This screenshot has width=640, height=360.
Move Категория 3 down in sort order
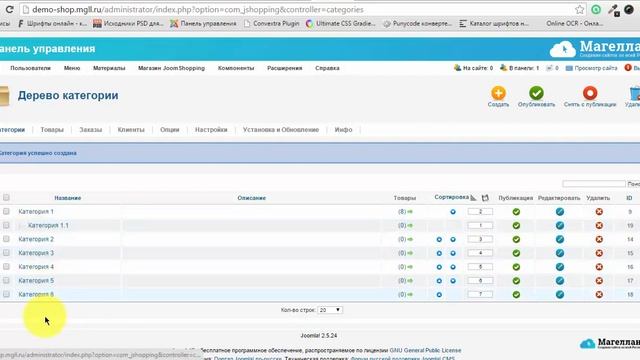(453, 253)
